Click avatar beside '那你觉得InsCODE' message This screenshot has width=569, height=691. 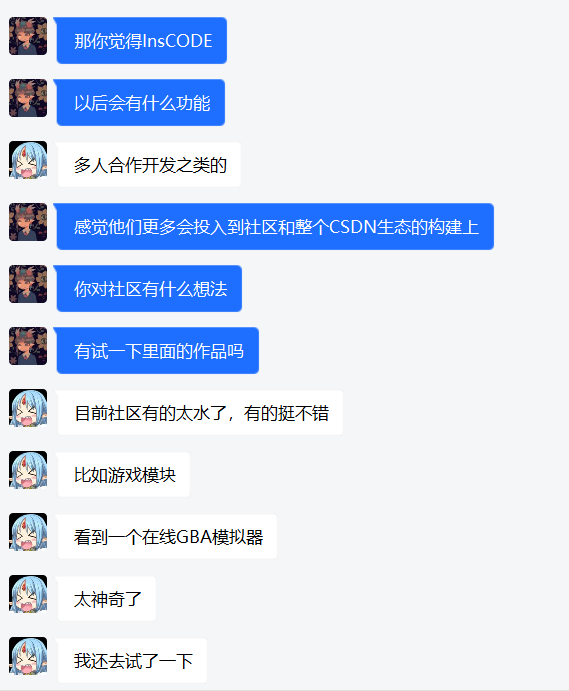tap(28, 36)
